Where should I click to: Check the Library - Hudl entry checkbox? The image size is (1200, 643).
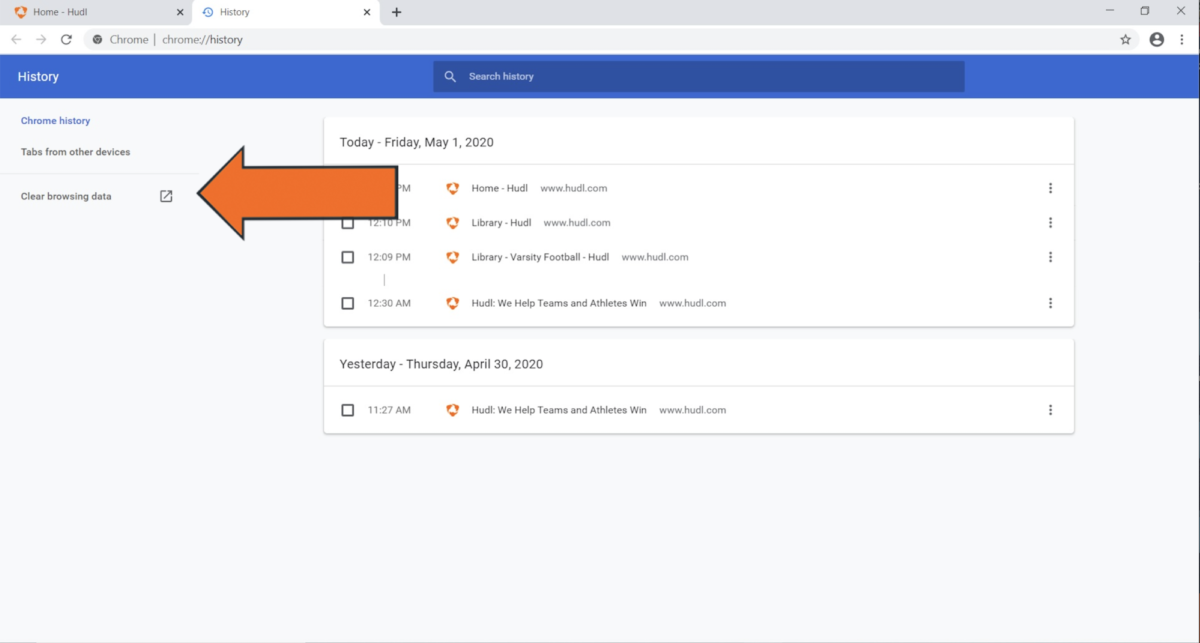click(x=348, y=223)
